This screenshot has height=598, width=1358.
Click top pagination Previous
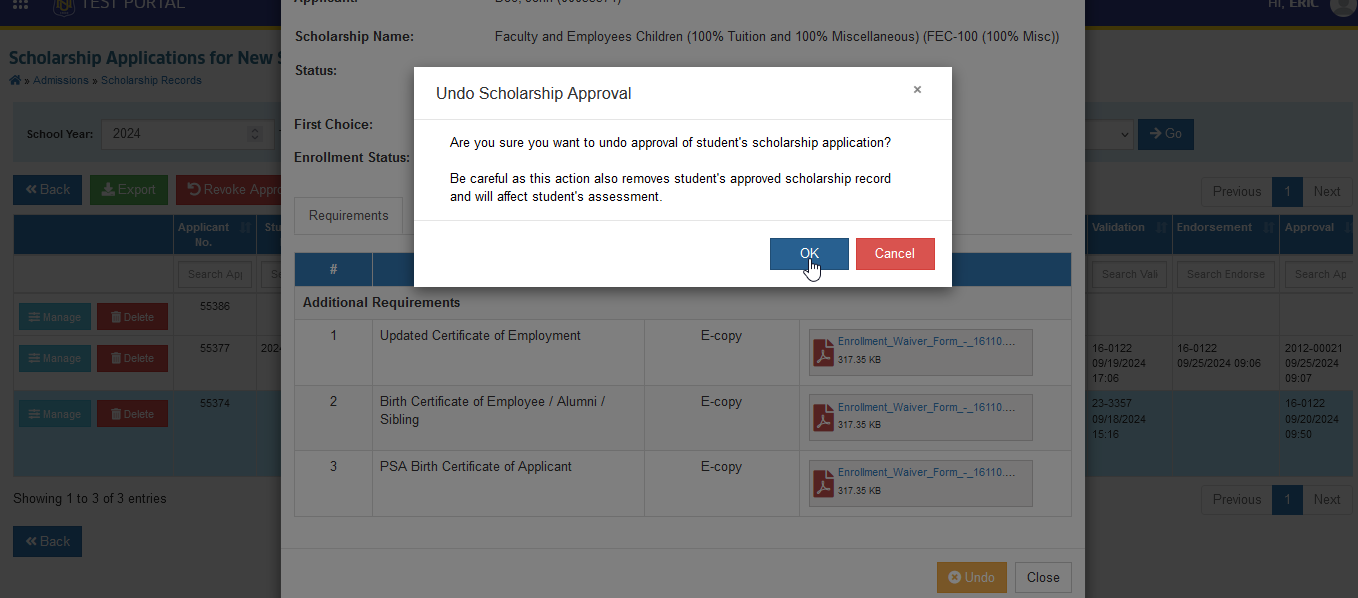1236,192
